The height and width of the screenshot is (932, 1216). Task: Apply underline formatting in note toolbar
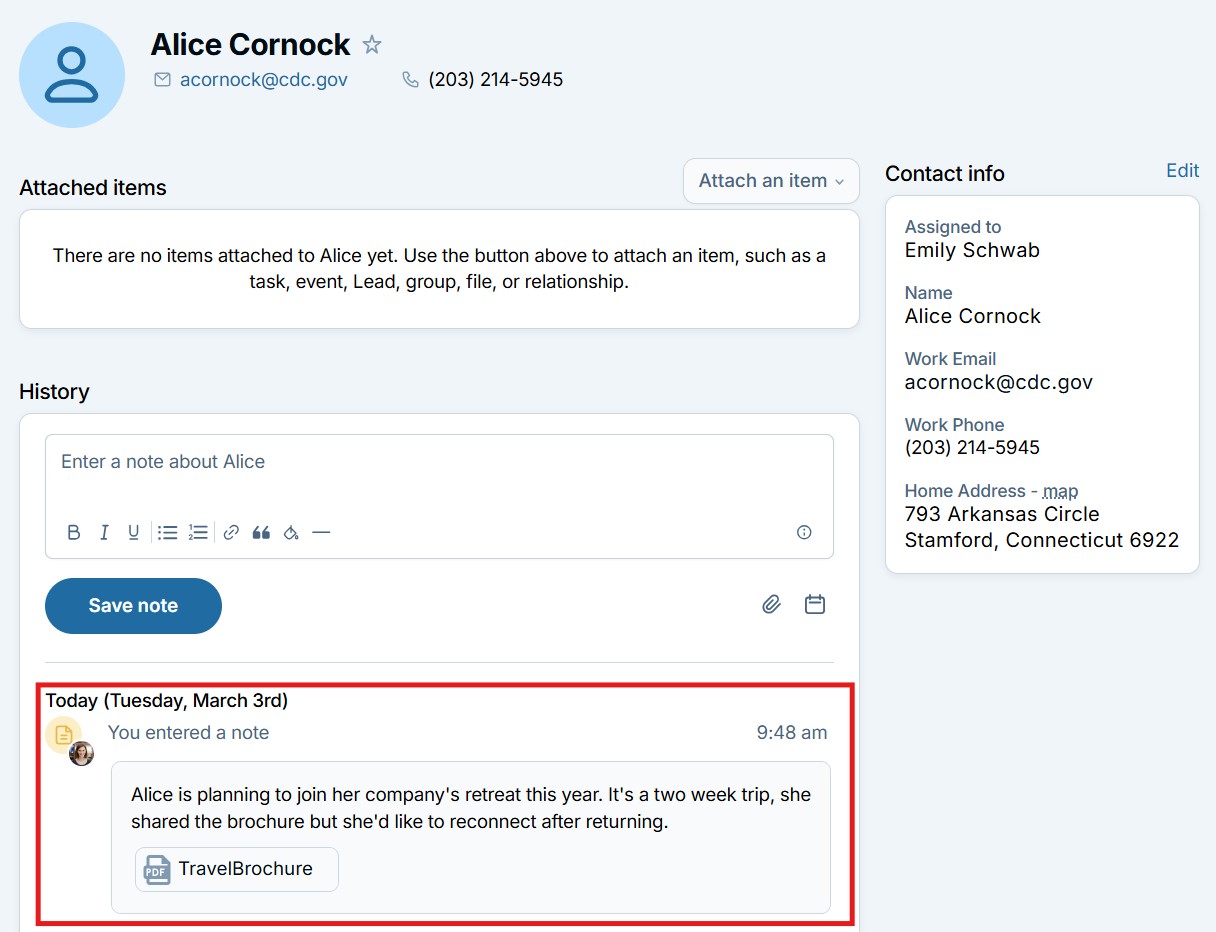point(133,532)
